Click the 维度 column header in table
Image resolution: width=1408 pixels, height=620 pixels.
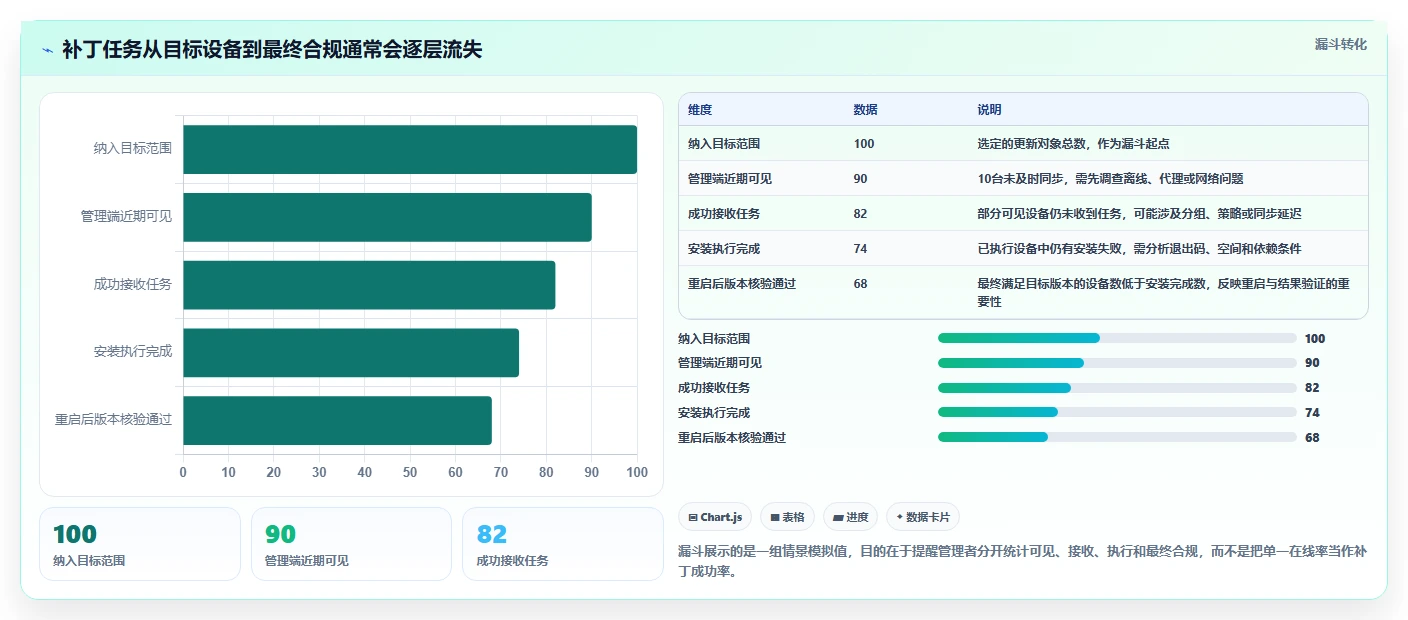tap(700, 109)
